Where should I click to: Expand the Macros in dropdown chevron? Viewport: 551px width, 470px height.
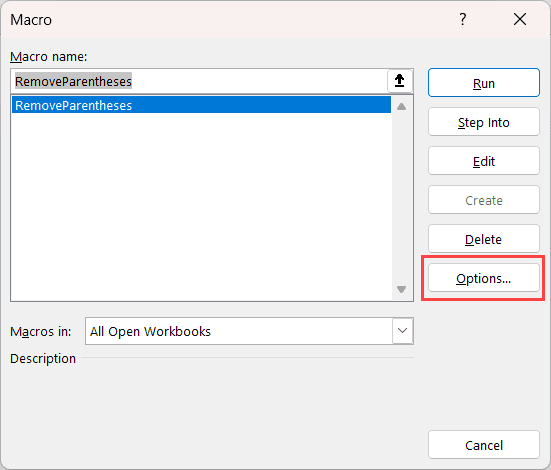click(402, 331)
